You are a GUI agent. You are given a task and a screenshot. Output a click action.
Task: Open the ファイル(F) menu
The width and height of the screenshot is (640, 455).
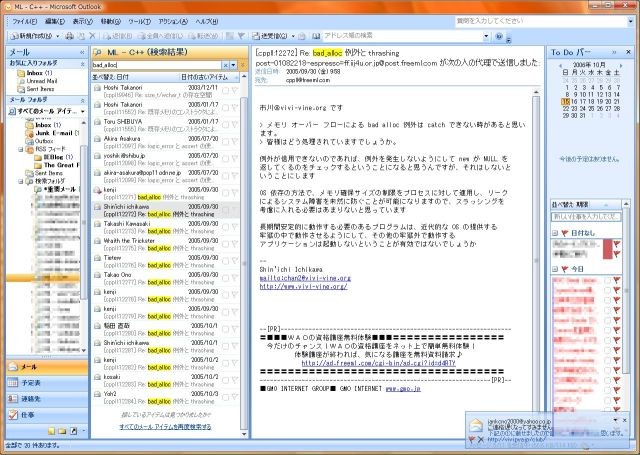click(x=24, y=22)
